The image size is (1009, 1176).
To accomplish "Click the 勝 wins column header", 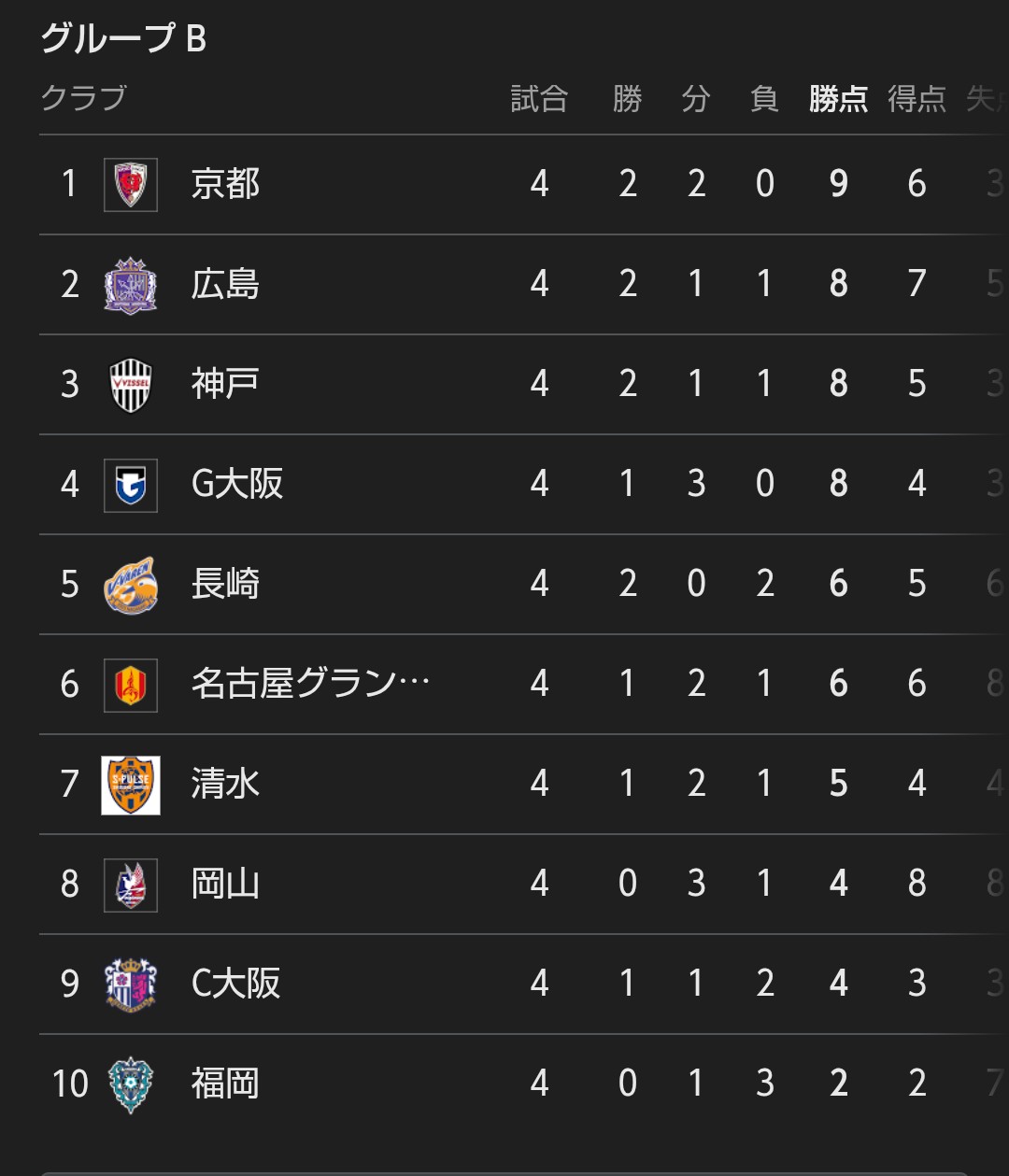I will click(x=628, y=98).
